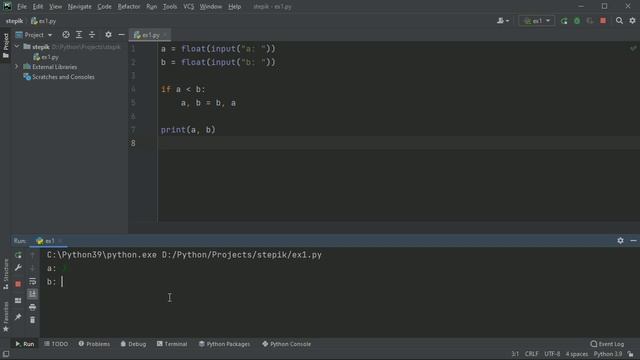
Task: Expand all items in Project panel
Action: (x=79, y=35)
